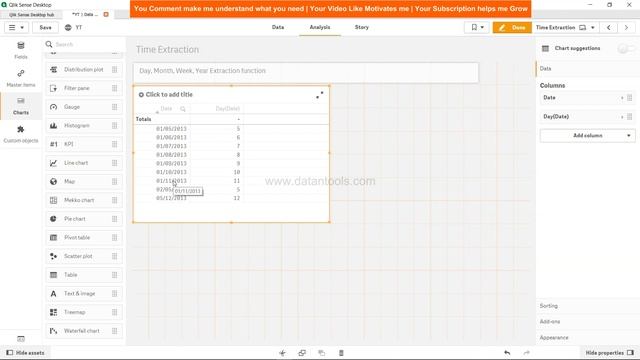Go to previous sheet arrow
The width and height of the screenshot is (640, 360).
tap(609, 27)
